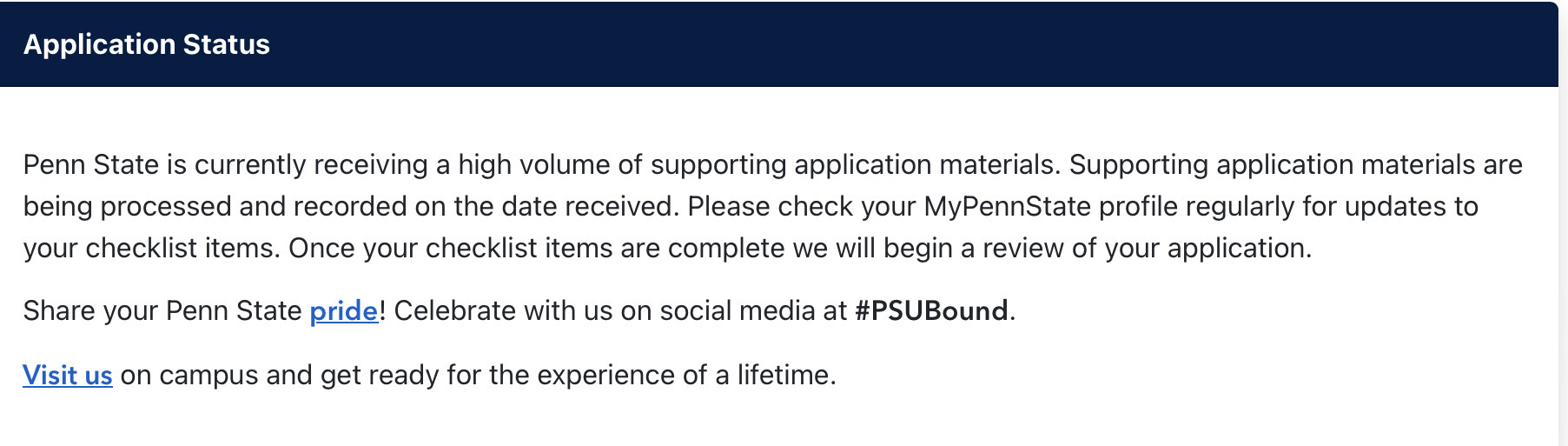The width and height of the screenshot is (1568, 446).
Task: Follow the "Visit us" link
Action: point(67,376)
